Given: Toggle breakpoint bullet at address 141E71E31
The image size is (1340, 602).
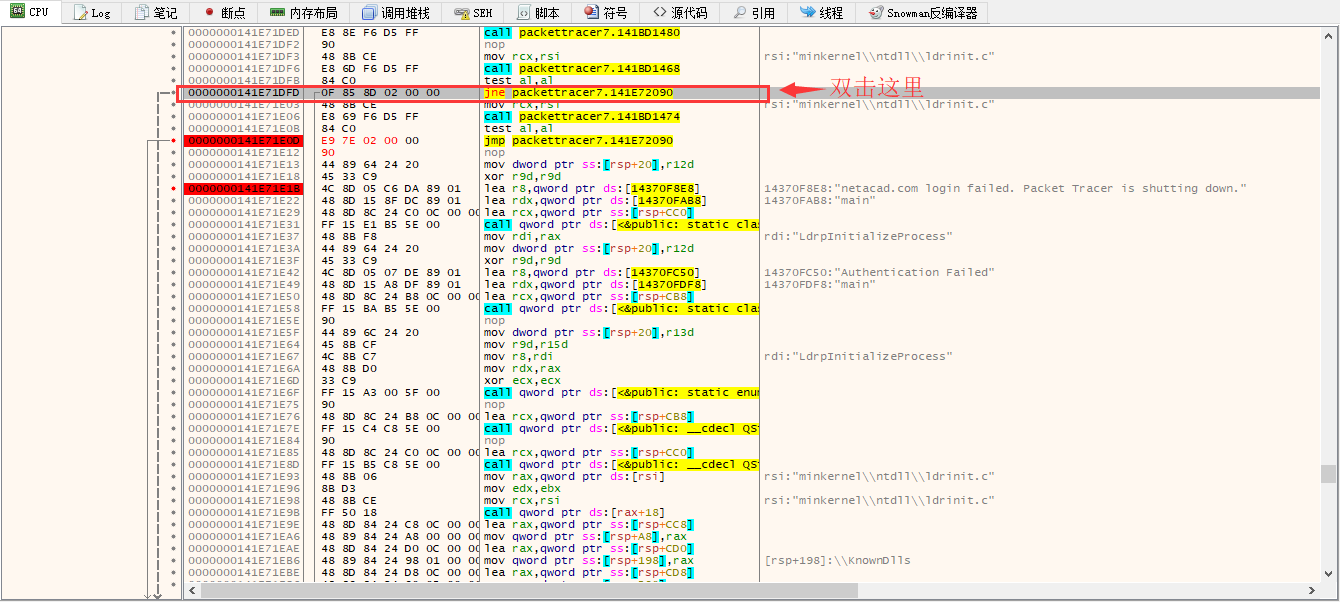Looking at the screenshot, I should pyautogui.click(x=174, y=224).
